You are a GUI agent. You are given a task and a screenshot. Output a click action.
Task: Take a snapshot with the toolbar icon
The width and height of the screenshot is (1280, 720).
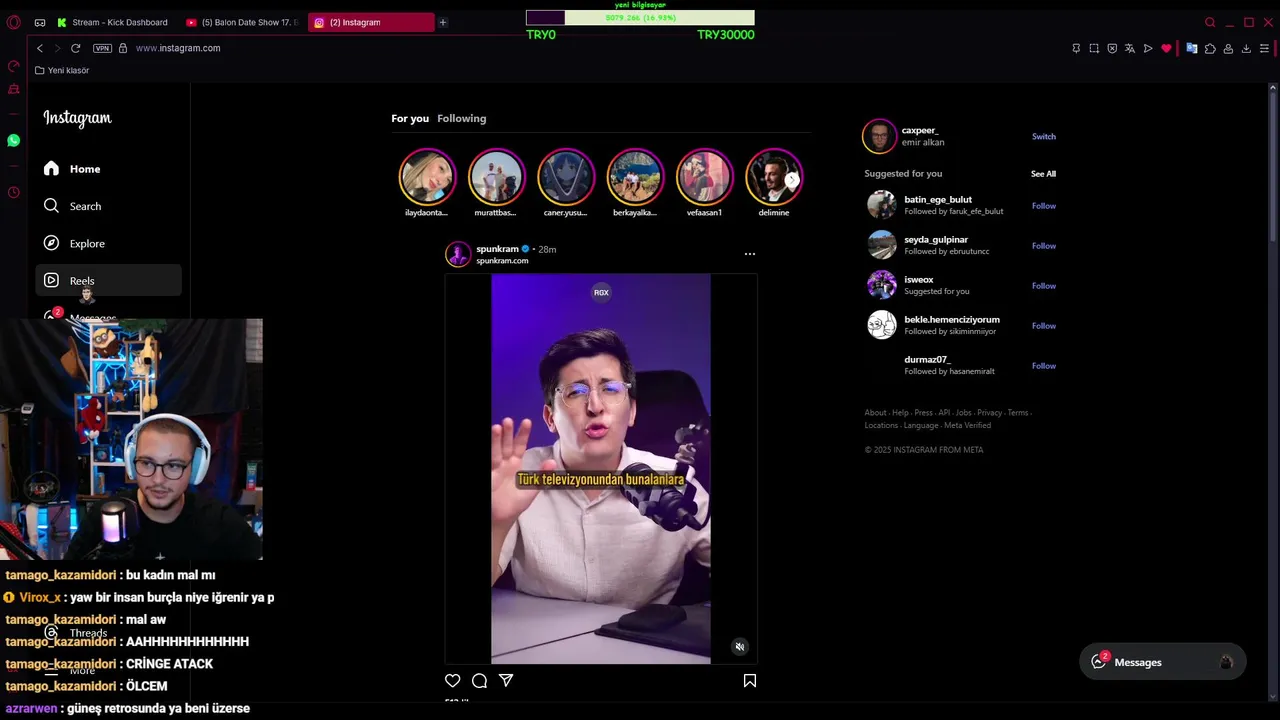[x=1094, y=48]
